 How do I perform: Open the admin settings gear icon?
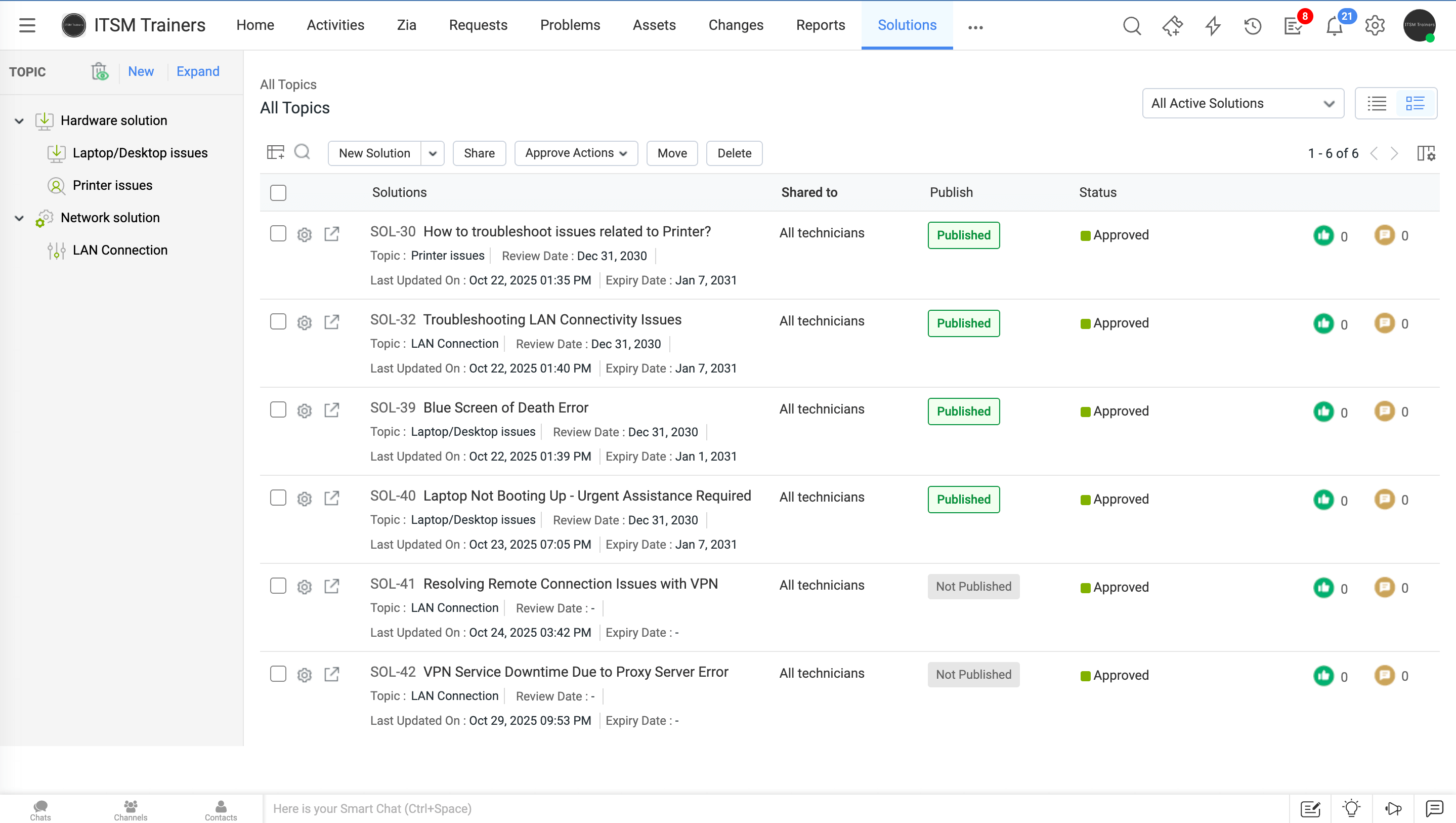(1375, 26)
